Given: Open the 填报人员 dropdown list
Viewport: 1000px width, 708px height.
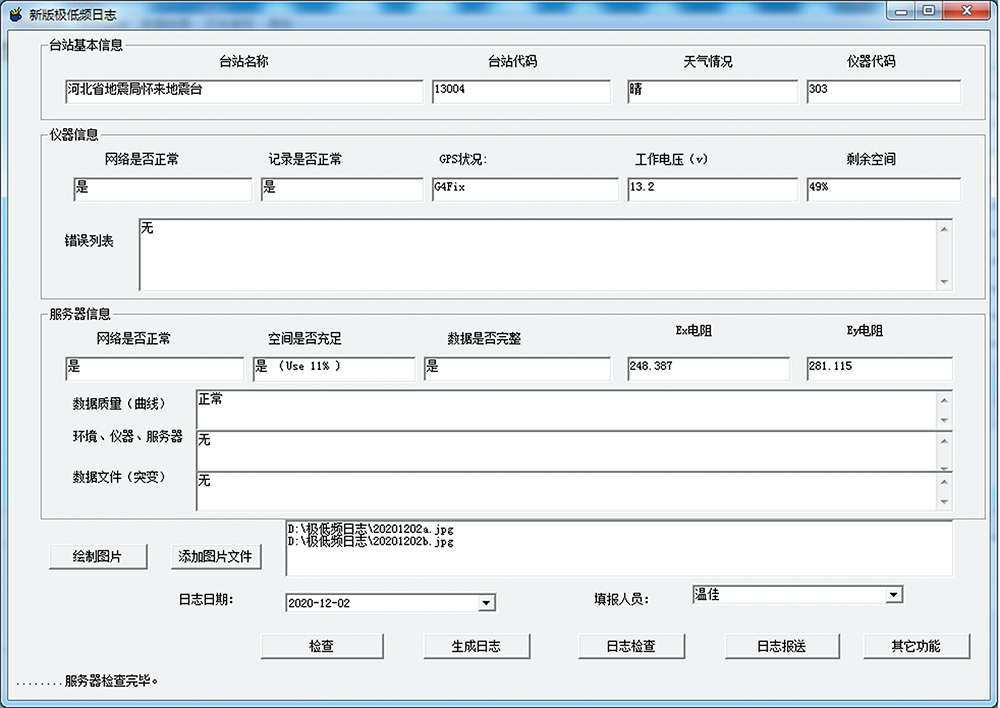Looking at the screenshot, I should point(893,595).
